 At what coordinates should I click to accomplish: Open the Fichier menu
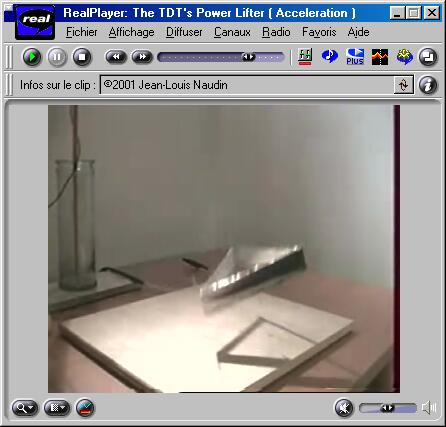[82, 32]
